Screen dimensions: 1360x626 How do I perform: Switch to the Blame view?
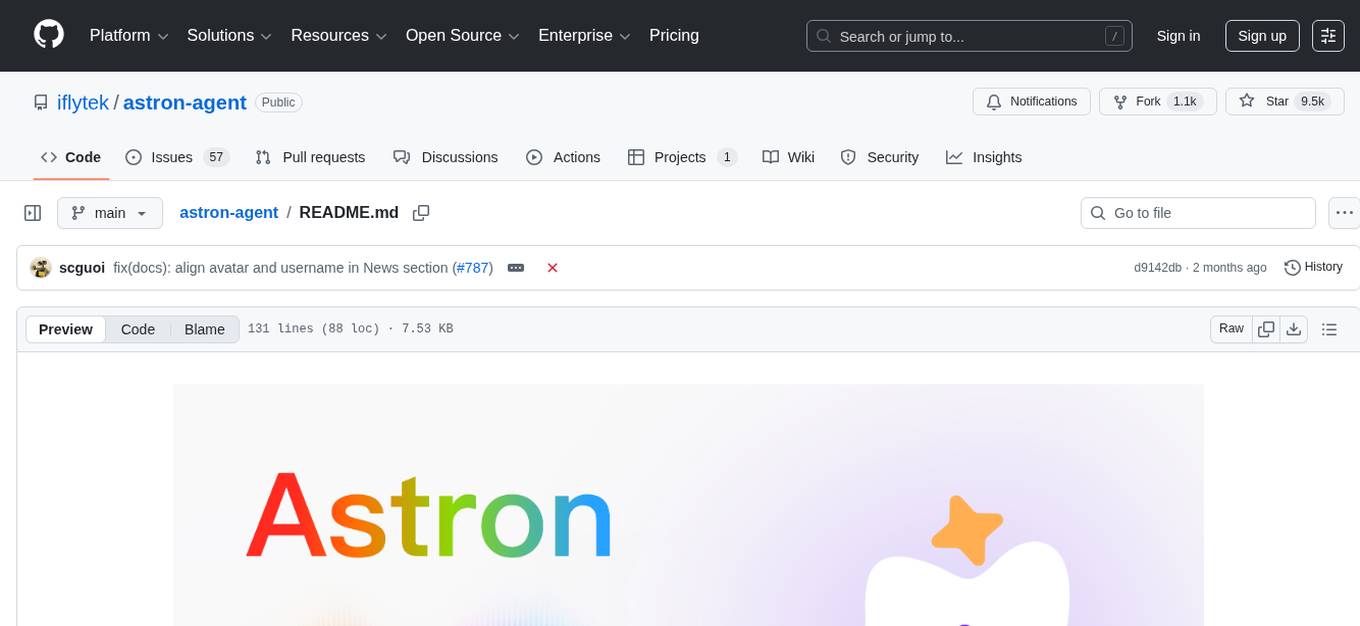(x=204, y=329)
